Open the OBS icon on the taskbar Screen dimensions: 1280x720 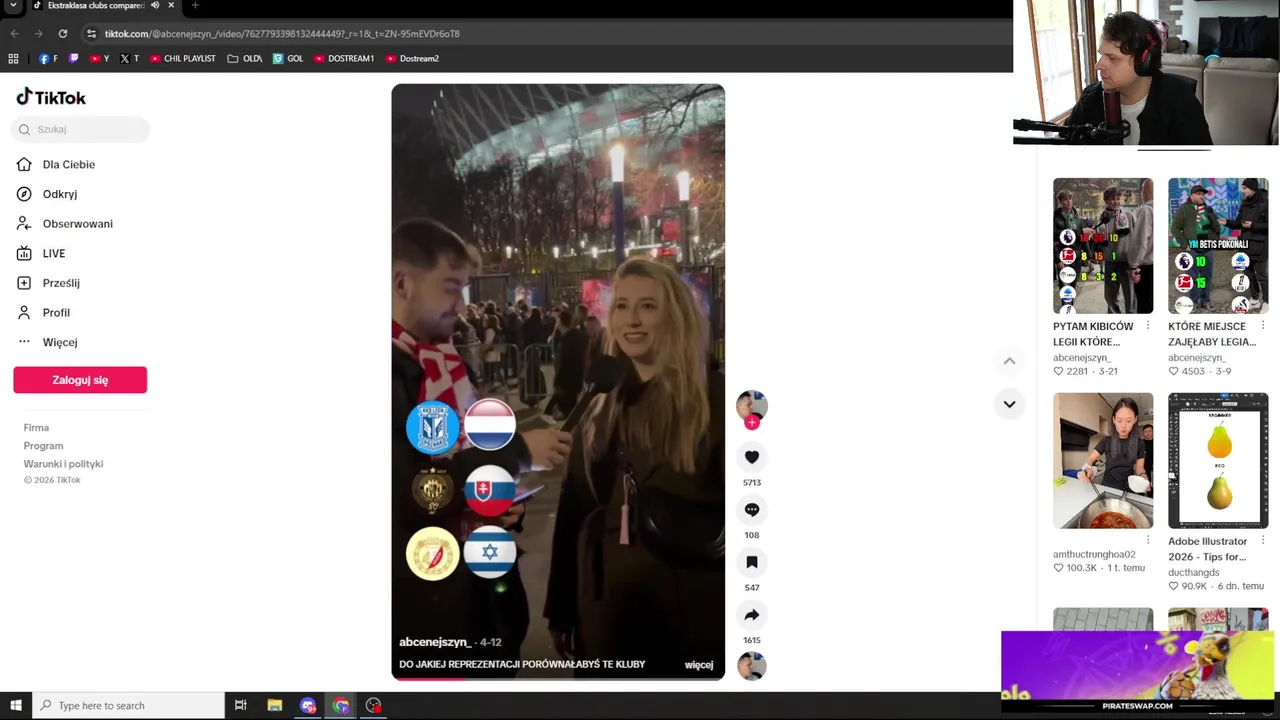373,706
